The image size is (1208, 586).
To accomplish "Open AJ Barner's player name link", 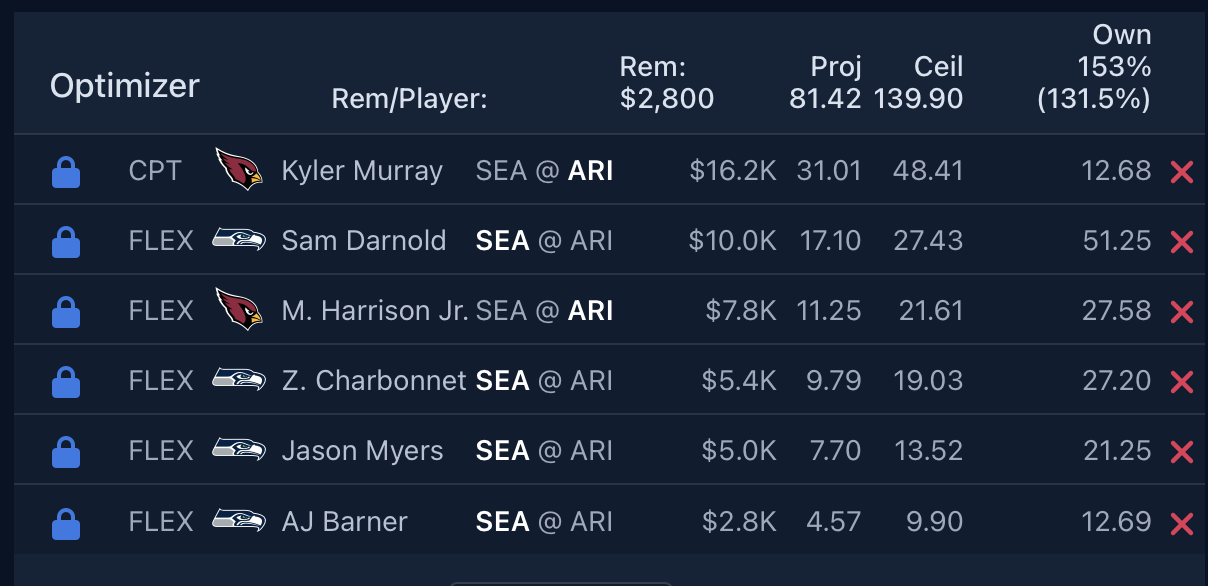I will point(344,521).
